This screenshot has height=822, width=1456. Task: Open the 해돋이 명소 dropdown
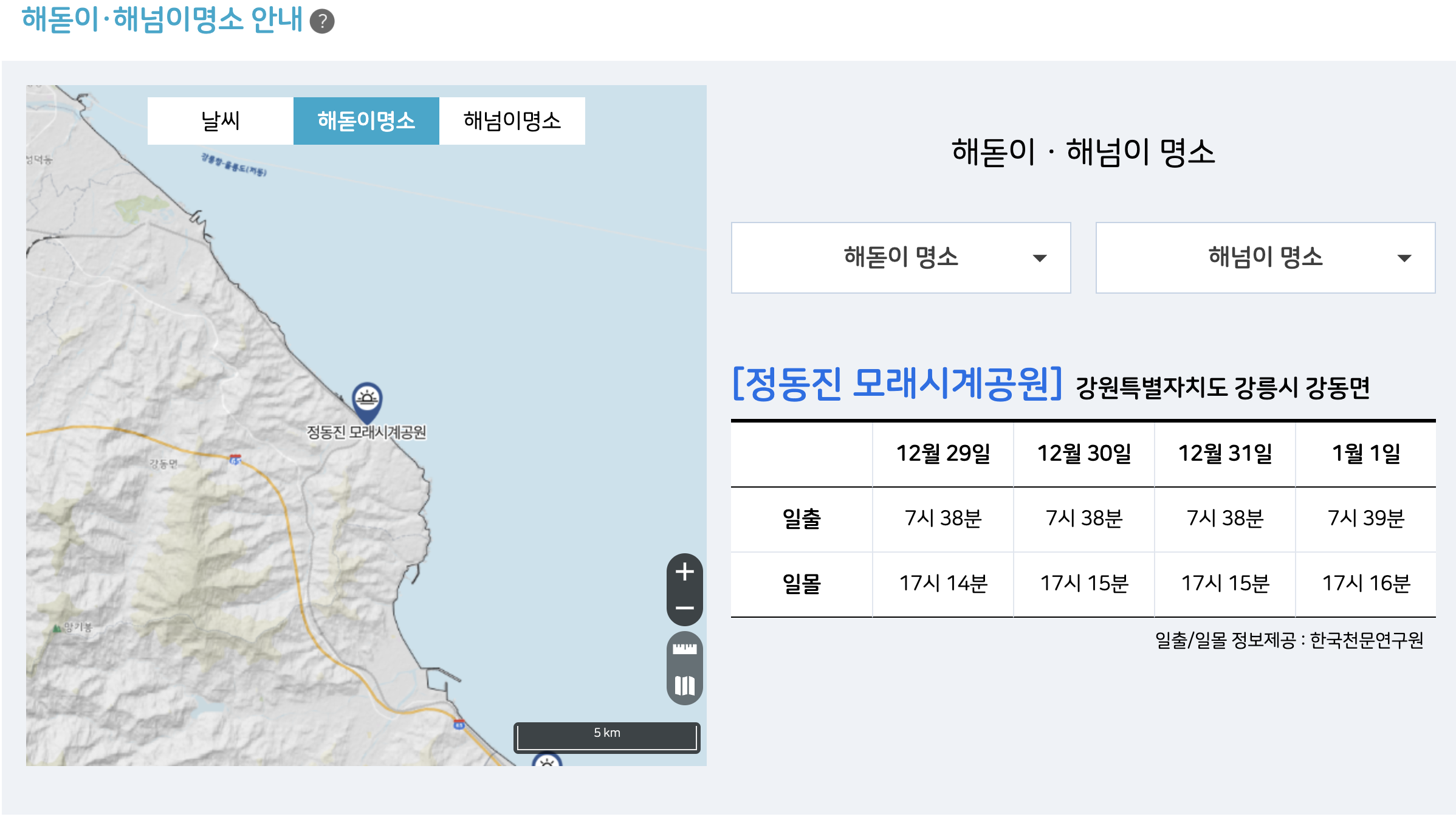point(901,258)
